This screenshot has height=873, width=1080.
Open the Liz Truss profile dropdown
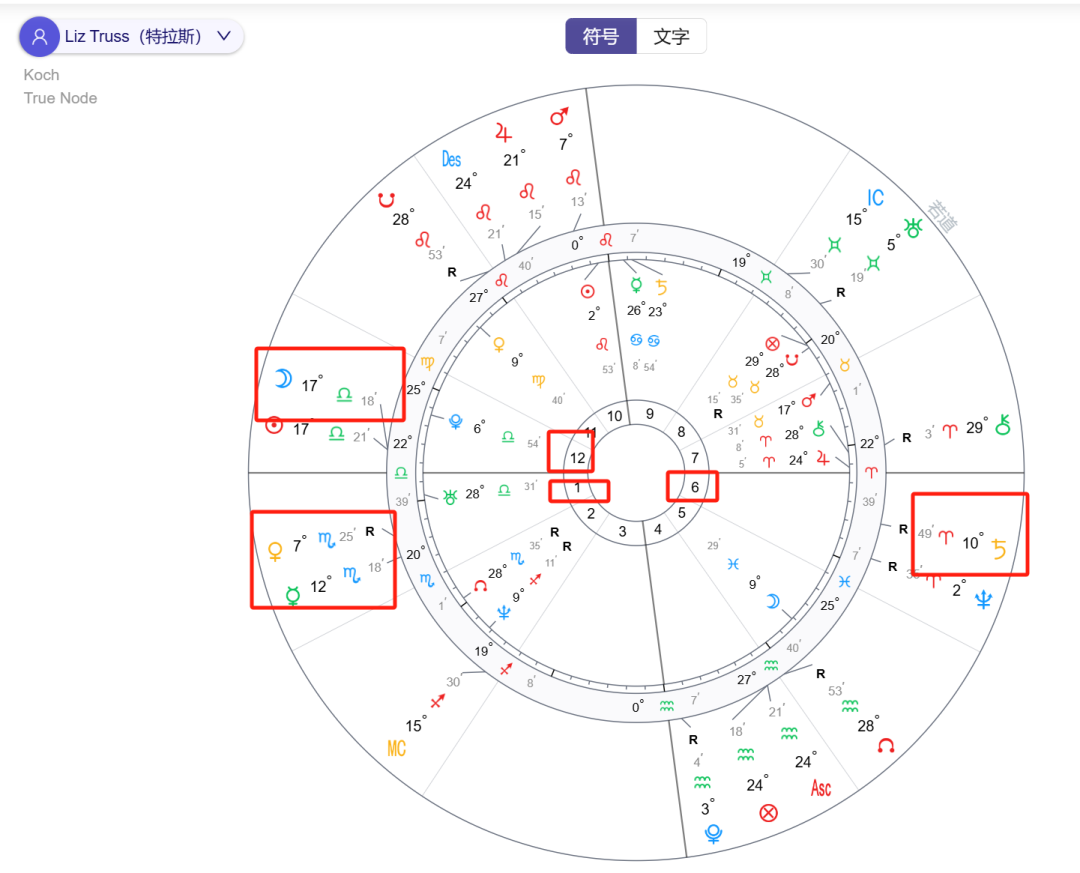click(132, 37)
